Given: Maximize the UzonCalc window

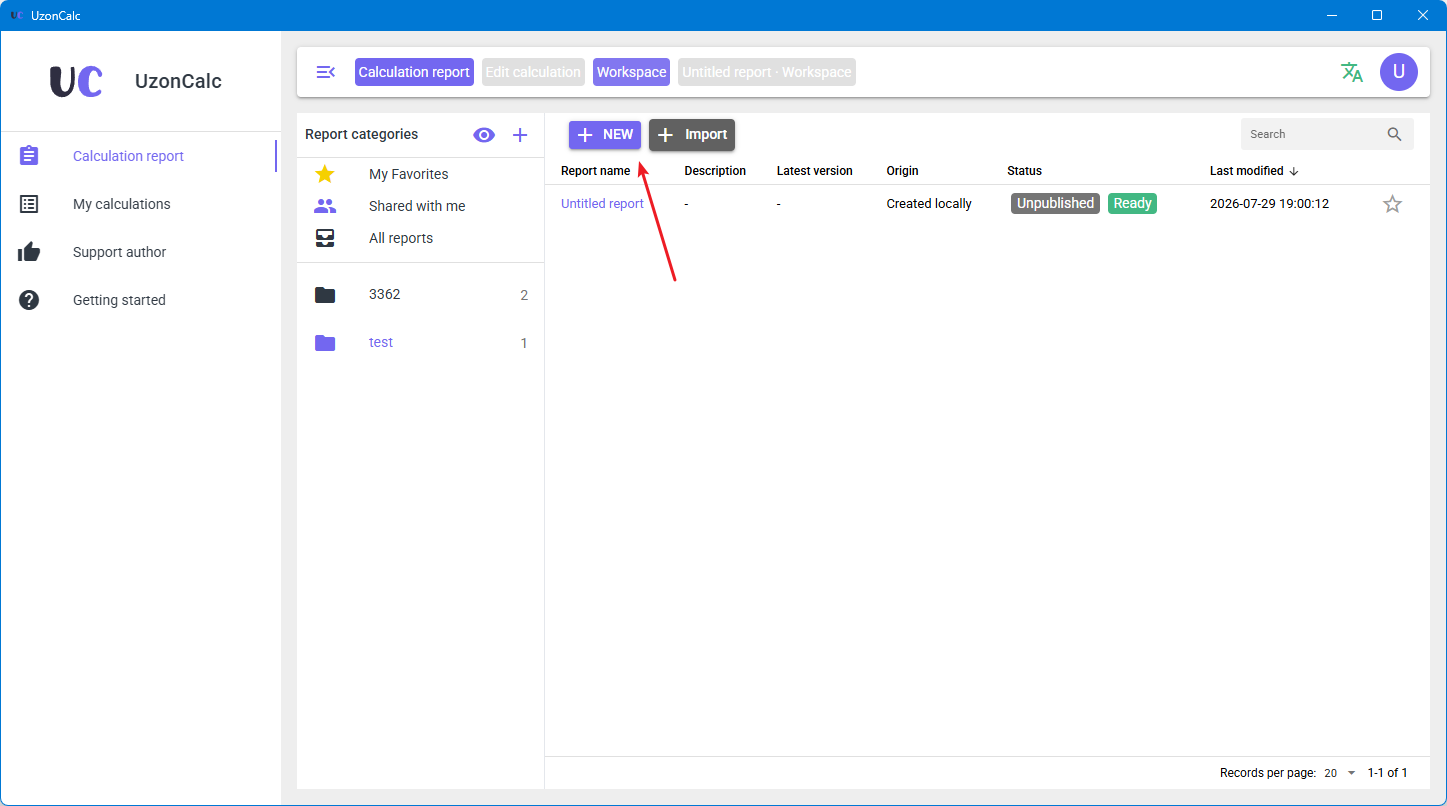Looking at the screenshot, I should tap(1377, 15).
